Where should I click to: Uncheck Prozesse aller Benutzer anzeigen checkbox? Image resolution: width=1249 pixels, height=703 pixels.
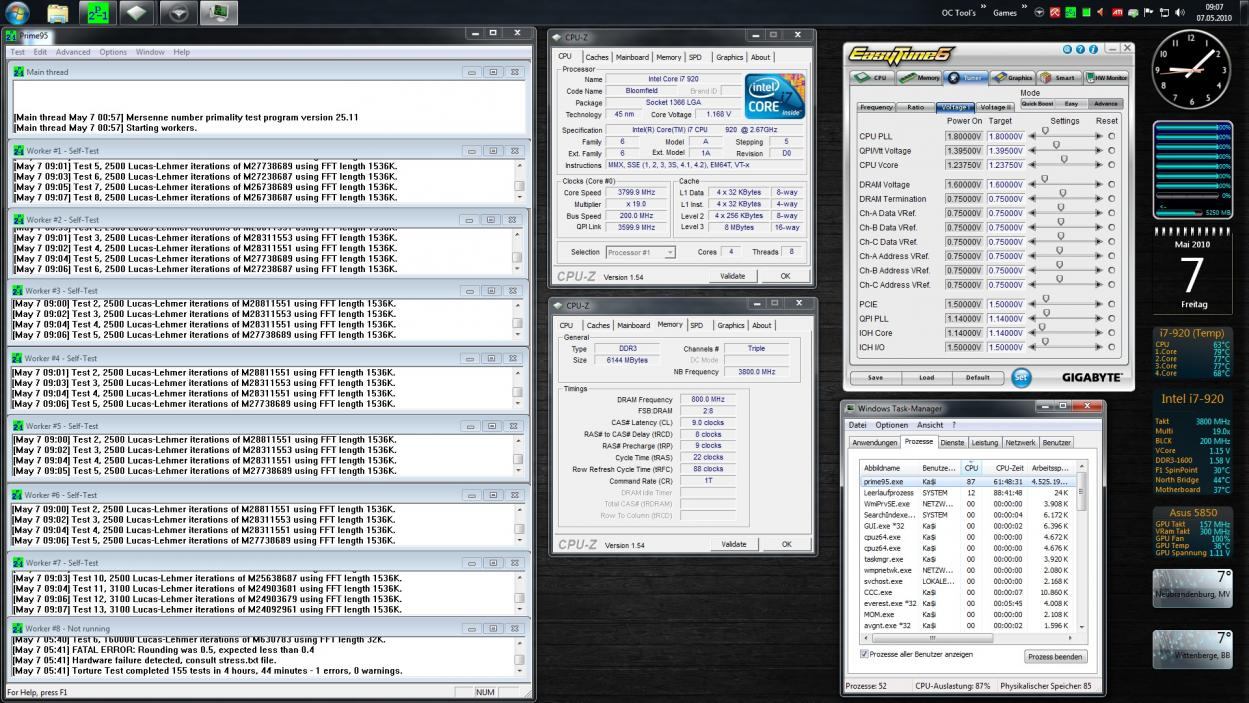[865, 654]
